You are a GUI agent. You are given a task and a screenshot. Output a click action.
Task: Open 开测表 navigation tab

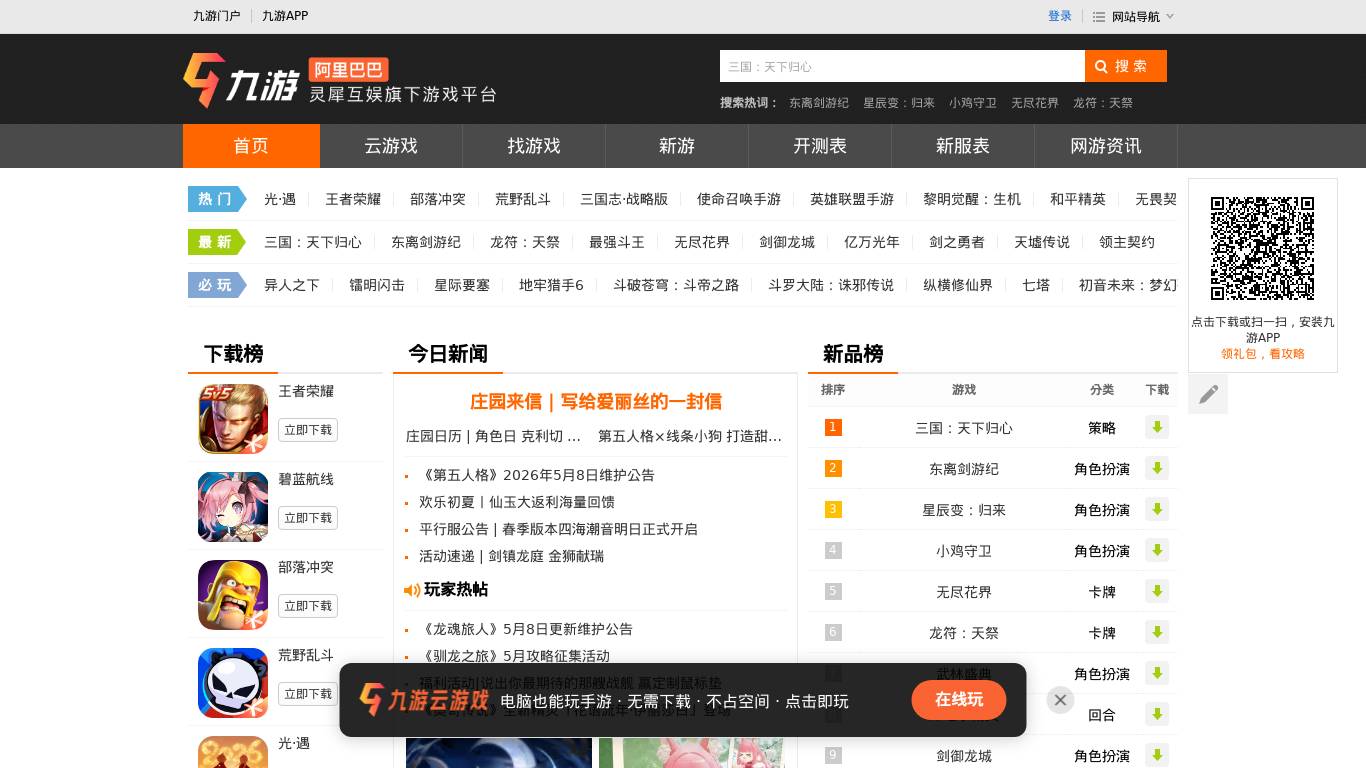(x=820, y=146)
